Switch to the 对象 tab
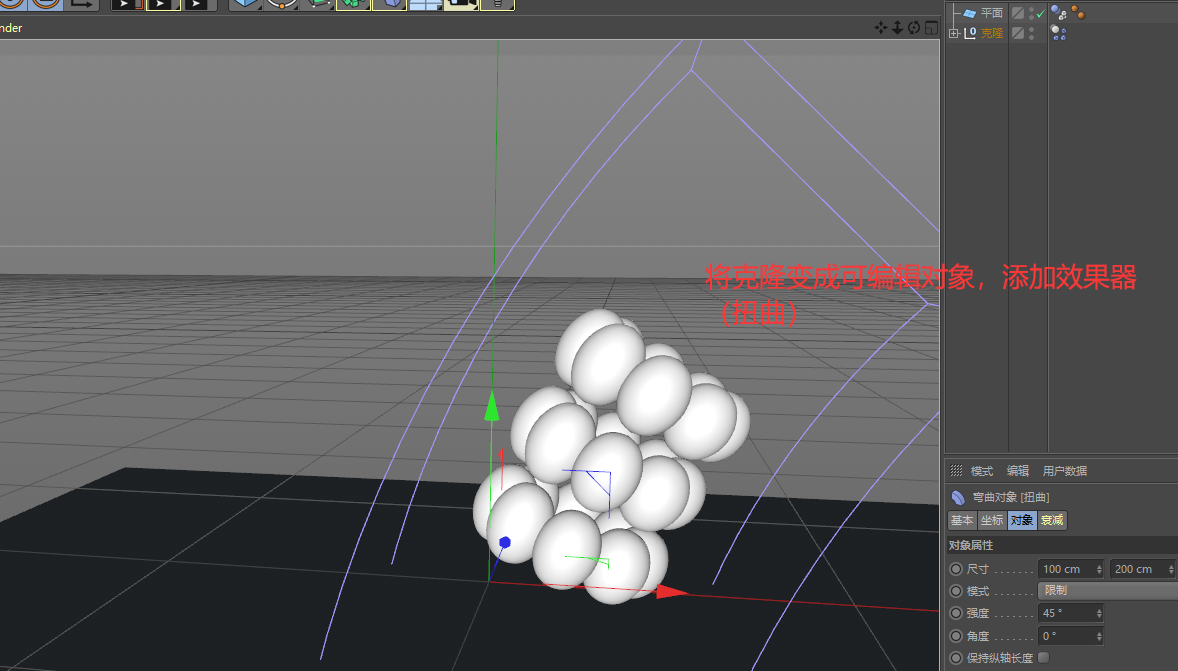The image size is (1178, 671). (x=1021, y=520)
